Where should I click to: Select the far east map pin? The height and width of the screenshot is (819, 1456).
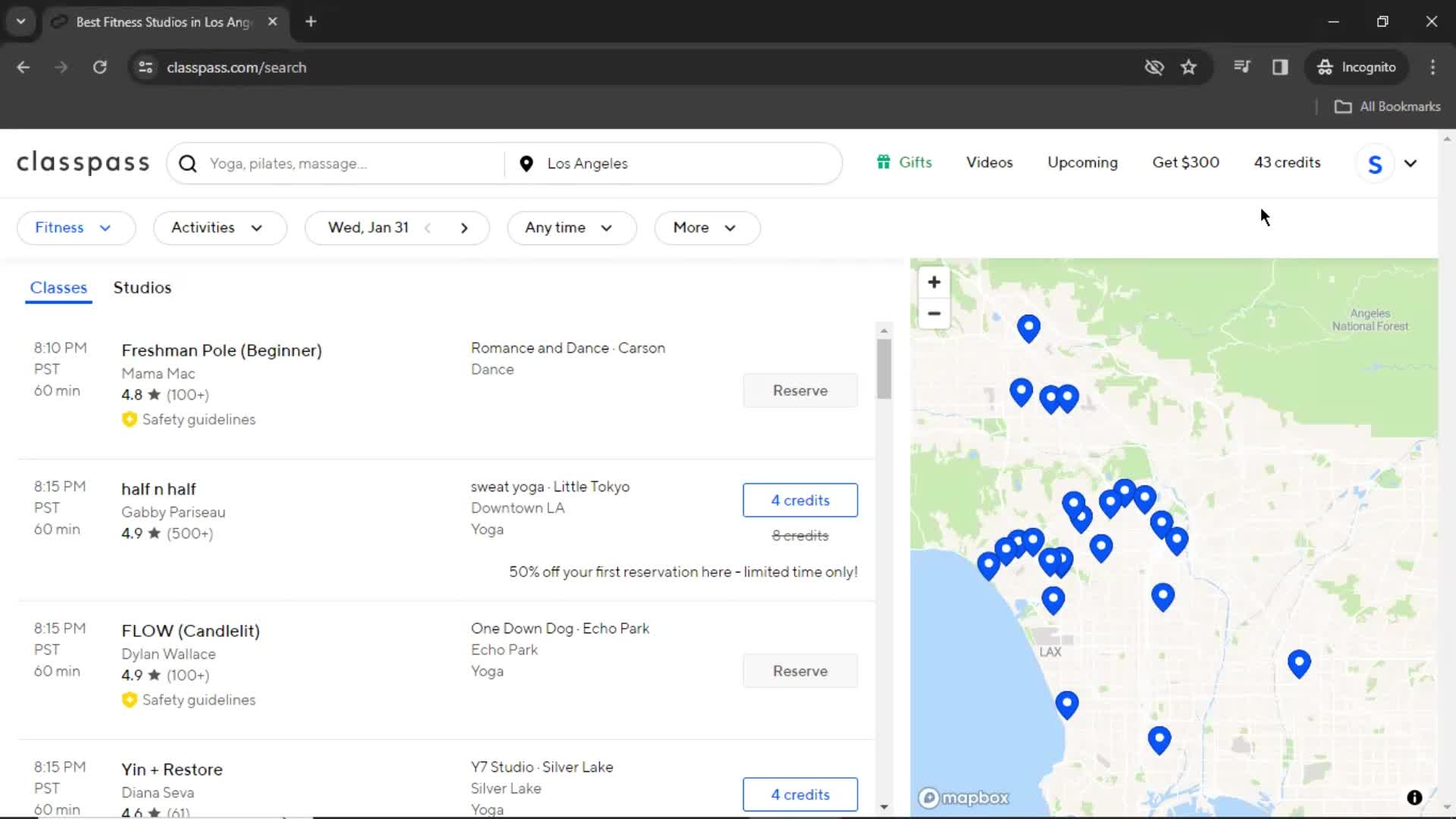pos(1299,663)
